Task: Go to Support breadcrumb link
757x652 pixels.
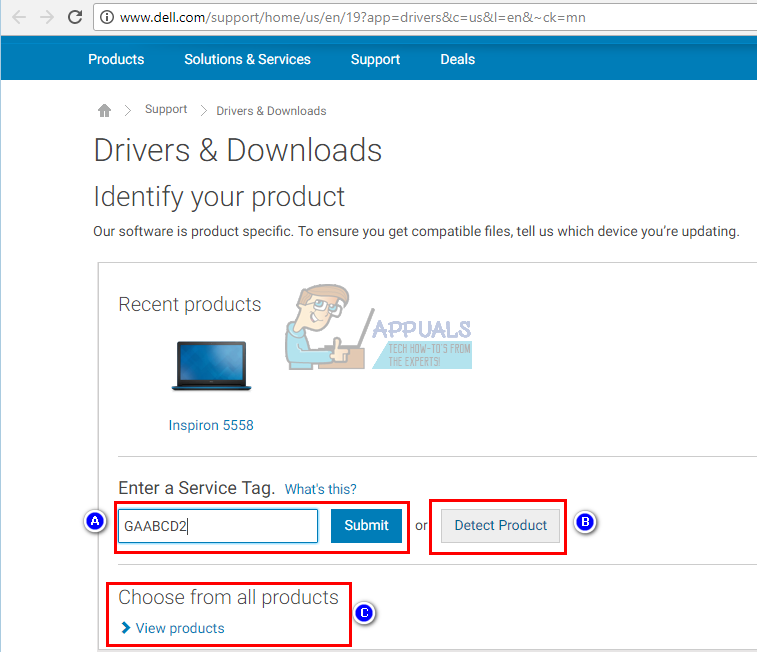Action: click(x=166, y=110)
